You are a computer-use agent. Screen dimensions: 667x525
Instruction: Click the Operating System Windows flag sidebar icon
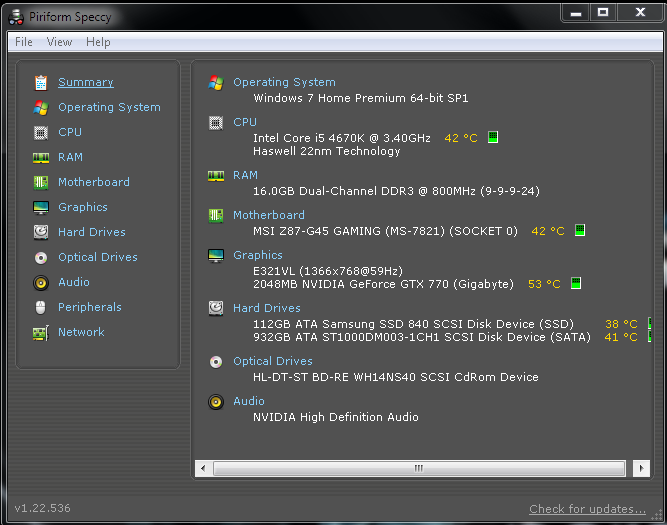pos(41,108)
